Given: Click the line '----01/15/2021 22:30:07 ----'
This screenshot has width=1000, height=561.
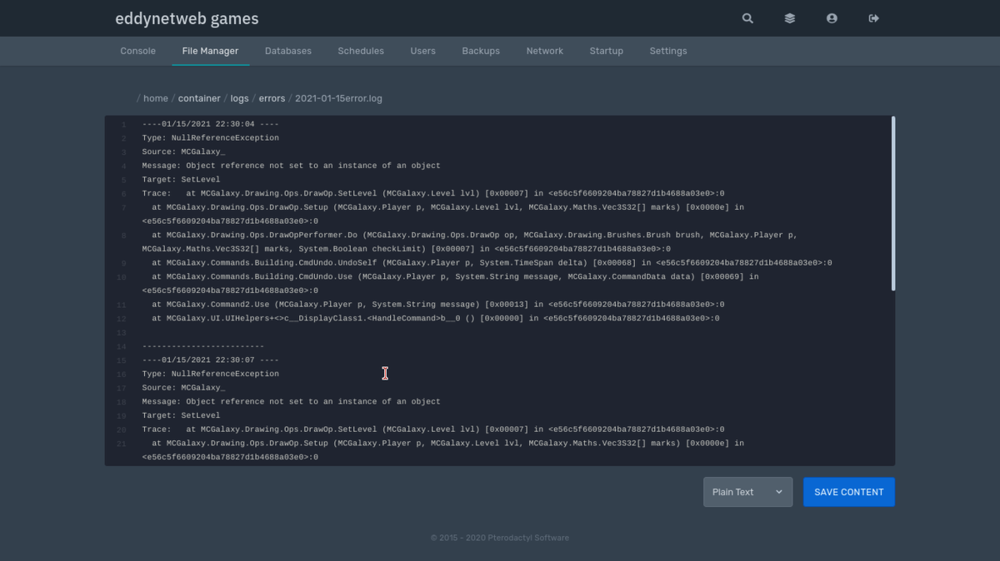Looking at the screenshot, I should point(210,360).
